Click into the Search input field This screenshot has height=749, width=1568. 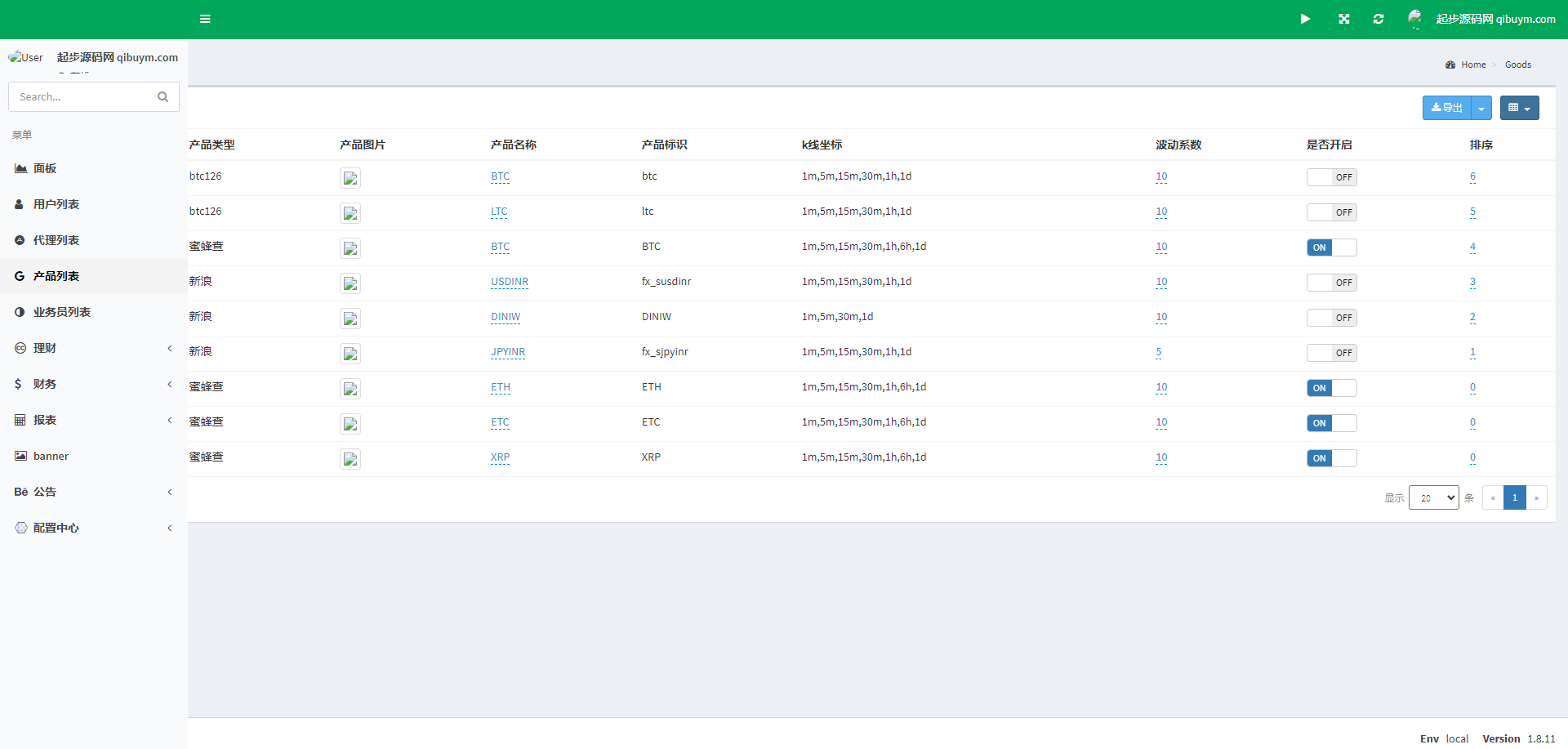pos(83,97)
